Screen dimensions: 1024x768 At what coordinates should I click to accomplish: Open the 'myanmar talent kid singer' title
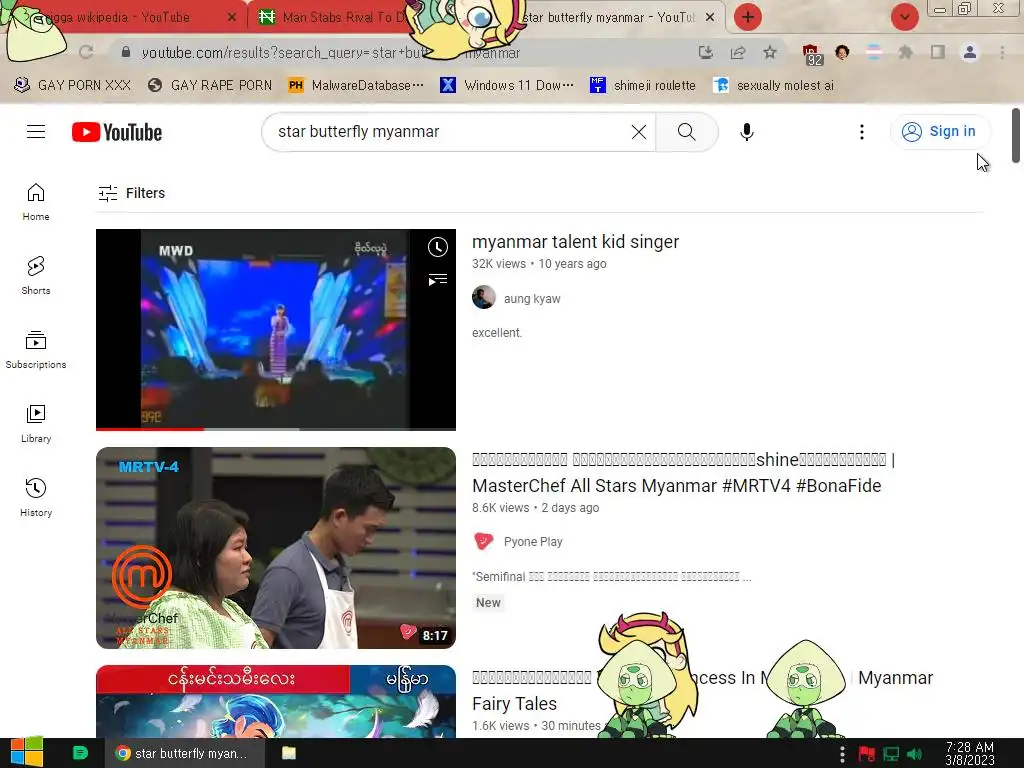pos(575,242)
